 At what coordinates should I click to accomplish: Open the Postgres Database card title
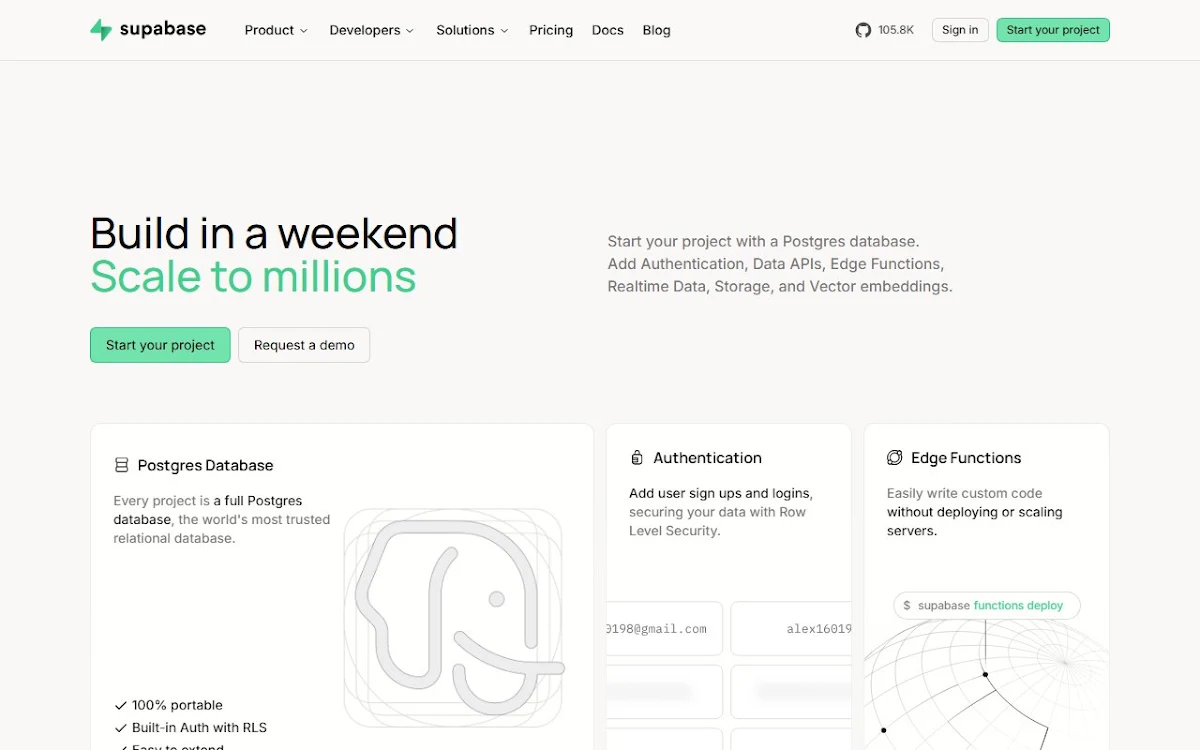205,465
